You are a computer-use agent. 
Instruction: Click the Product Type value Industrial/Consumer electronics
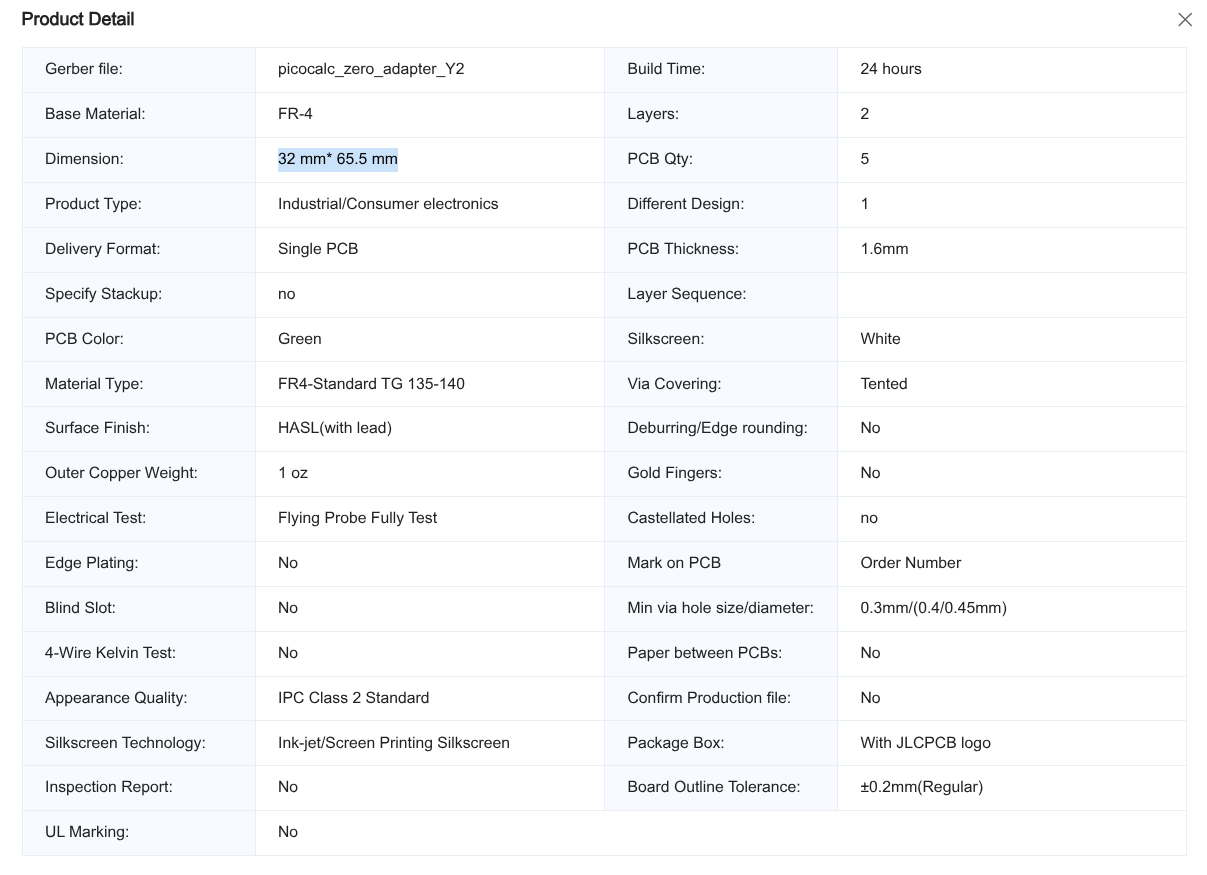coord(388,204)
